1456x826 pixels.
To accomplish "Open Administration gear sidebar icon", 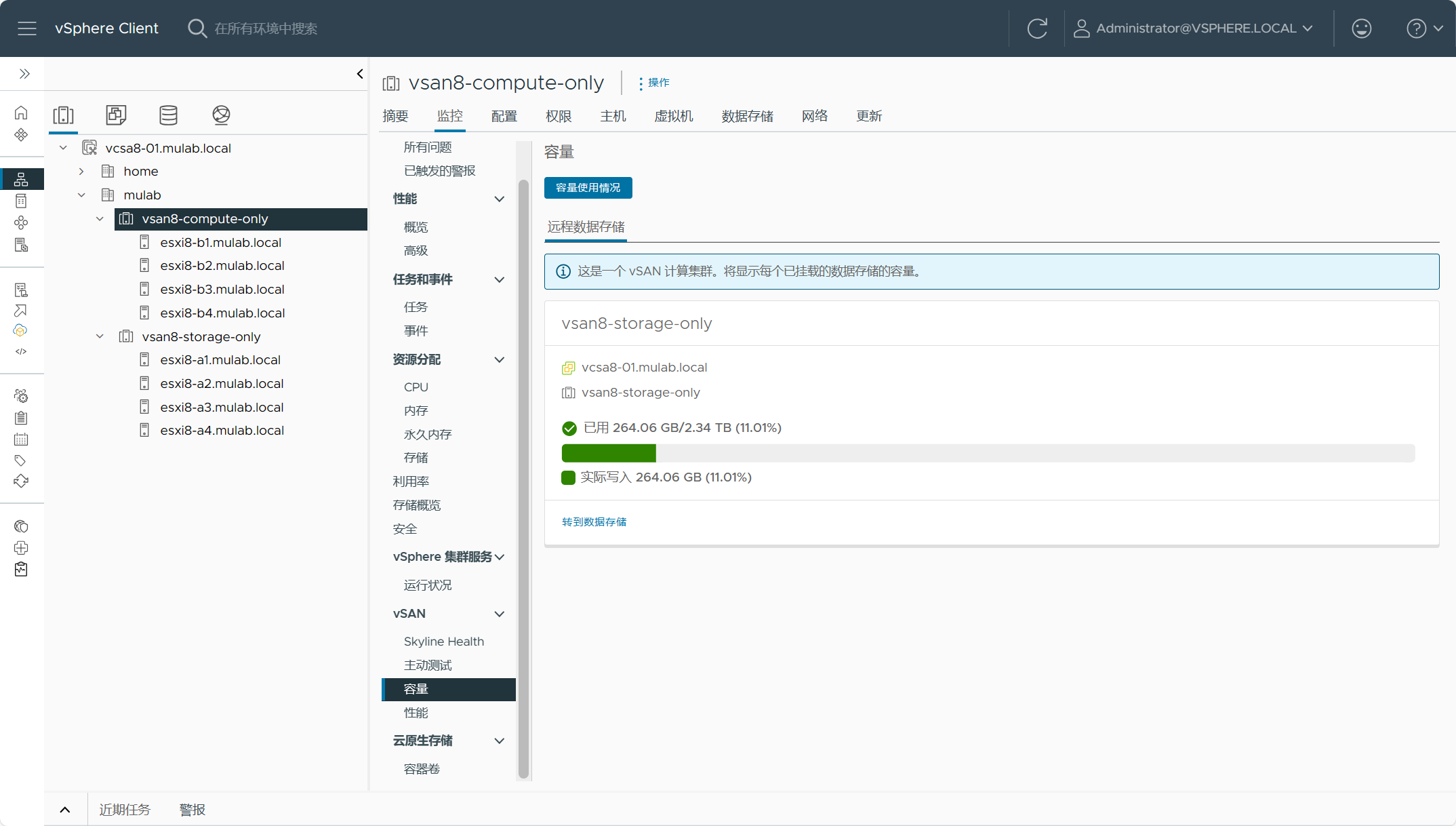I will point(21,396).
